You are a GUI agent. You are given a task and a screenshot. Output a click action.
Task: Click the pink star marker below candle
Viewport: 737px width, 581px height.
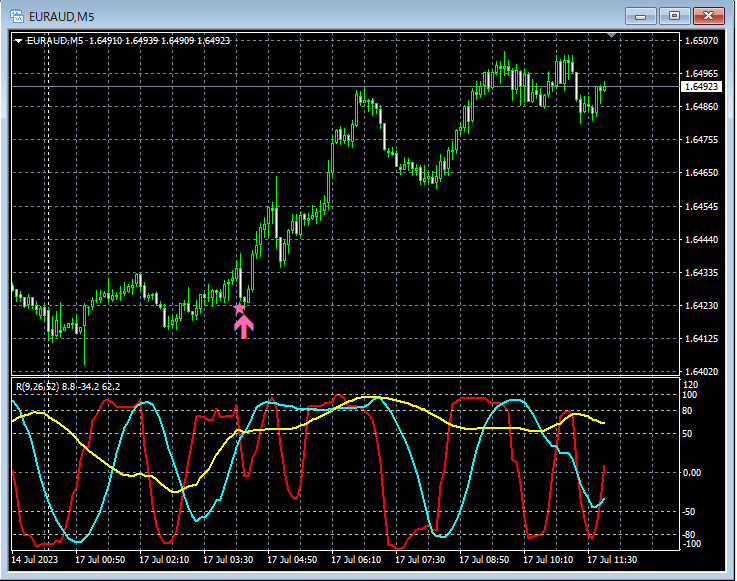click(x=239, y=309)
